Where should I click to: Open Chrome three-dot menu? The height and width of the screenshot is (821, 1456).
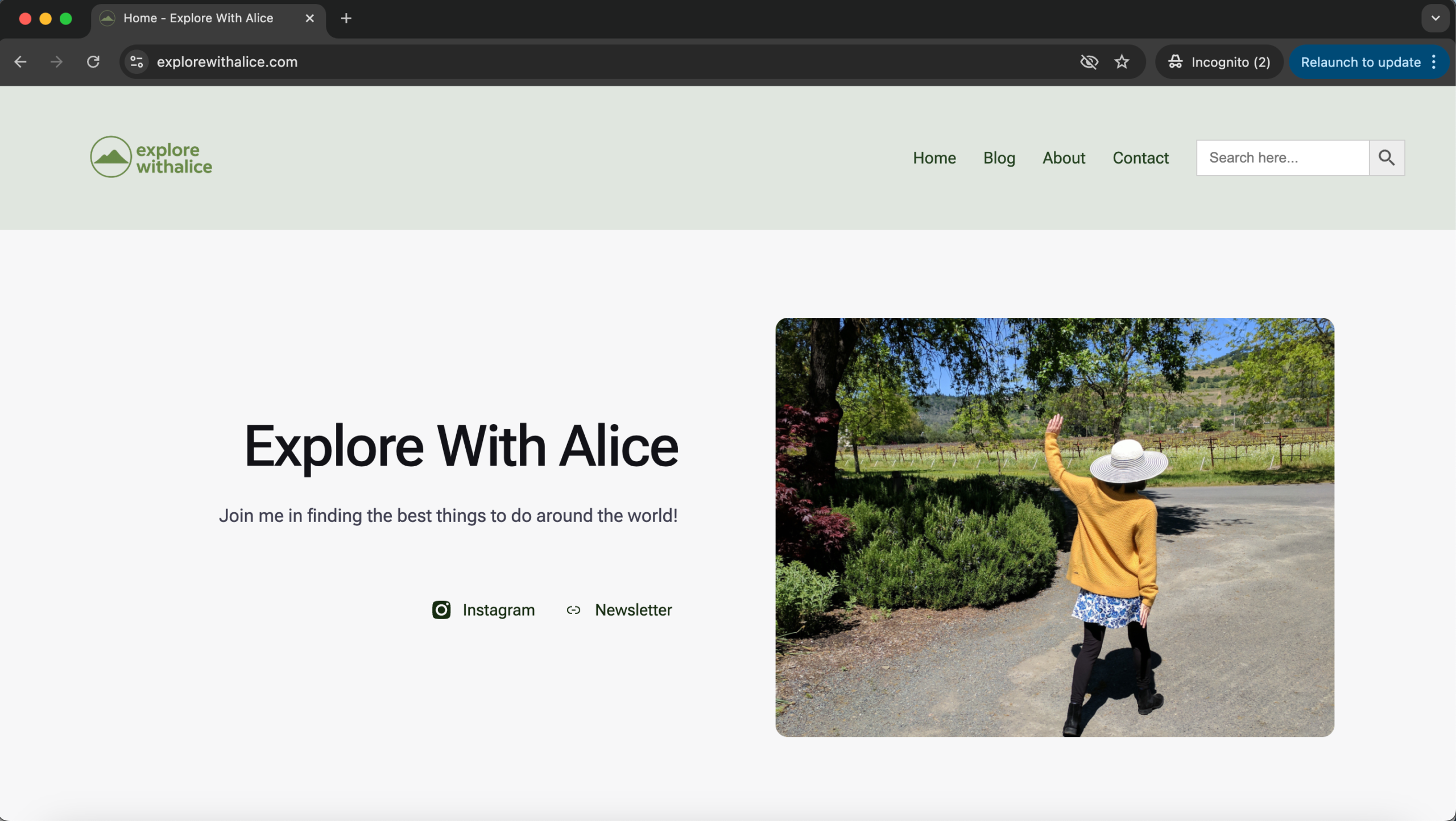[x=1434, y=62]
